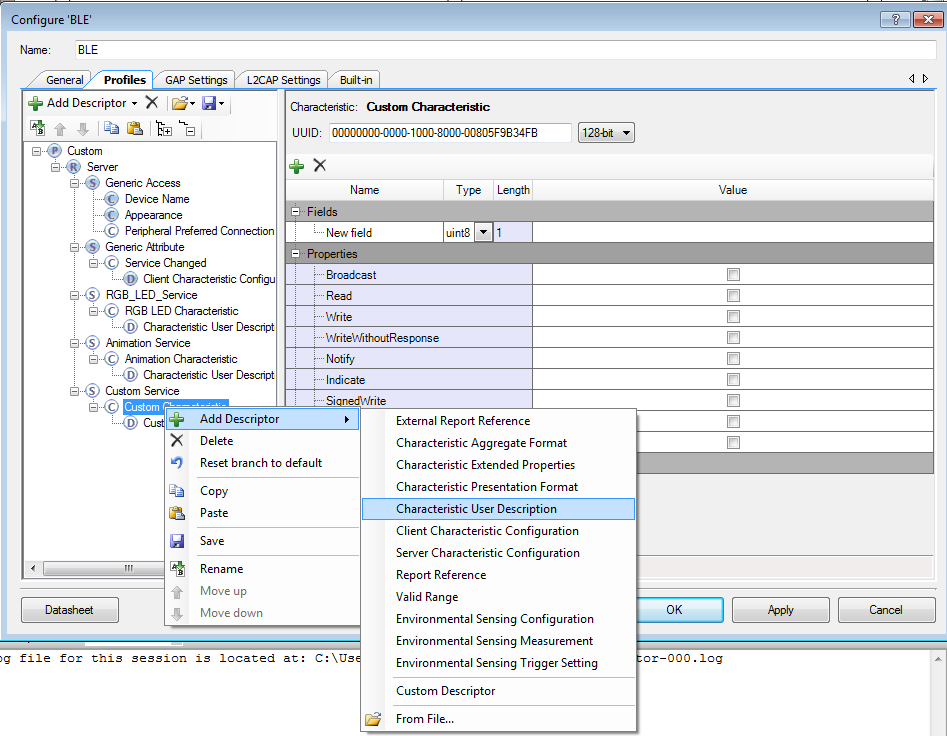Choose Characteristic Presentation Format from submenu
The image size is (947, 736).
(498, 487)
